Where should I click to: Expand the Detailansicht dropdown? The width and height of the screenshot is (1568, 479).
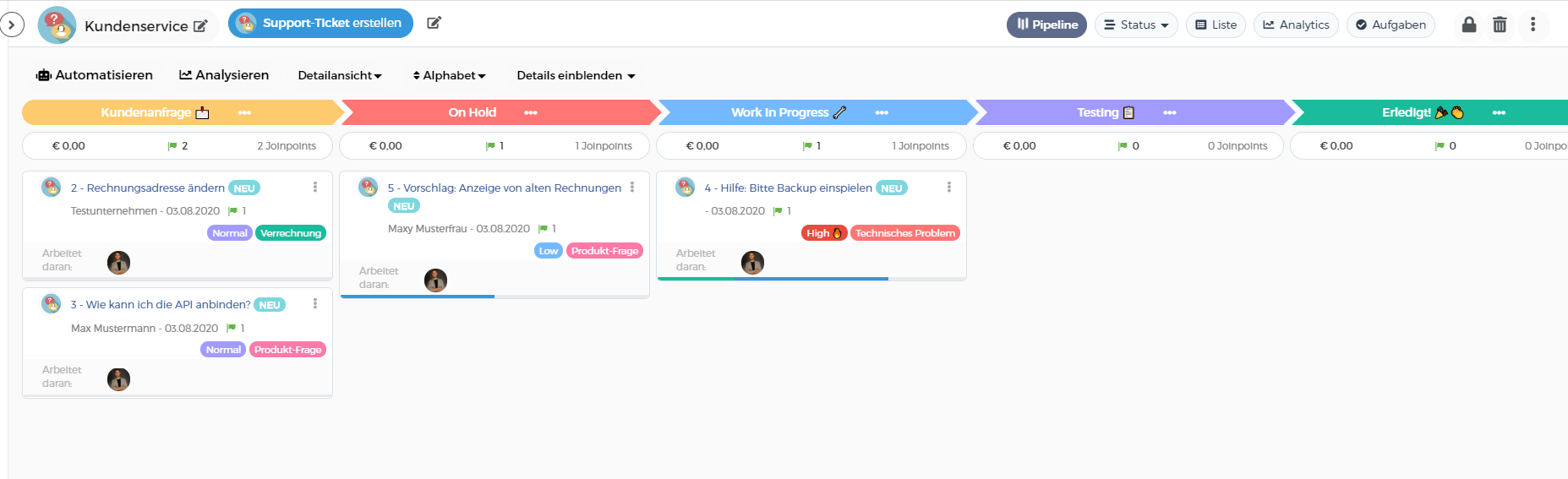[340, 75]
